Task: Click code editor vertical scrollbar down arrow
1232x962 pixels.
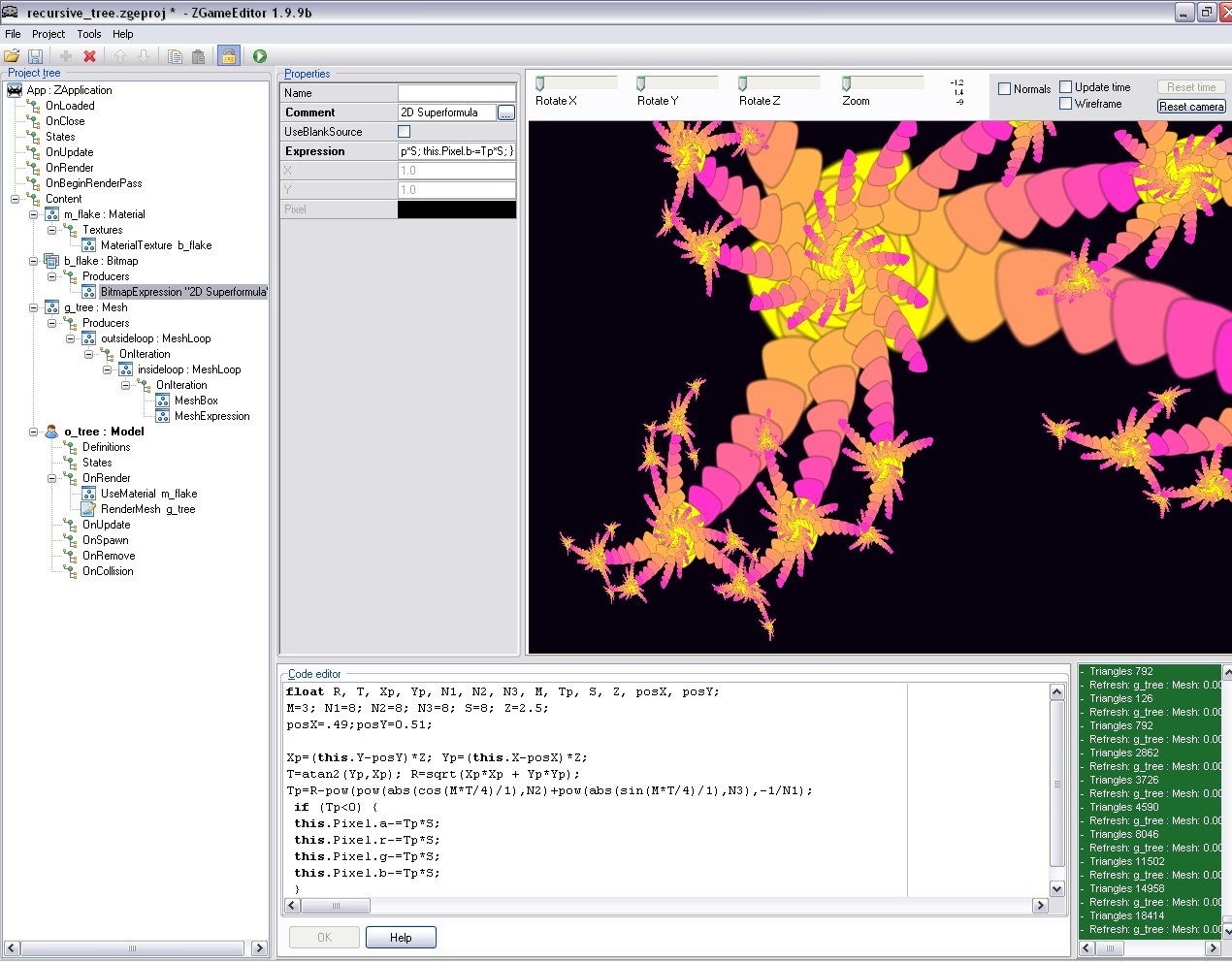Action: [x=1057, y=888]
